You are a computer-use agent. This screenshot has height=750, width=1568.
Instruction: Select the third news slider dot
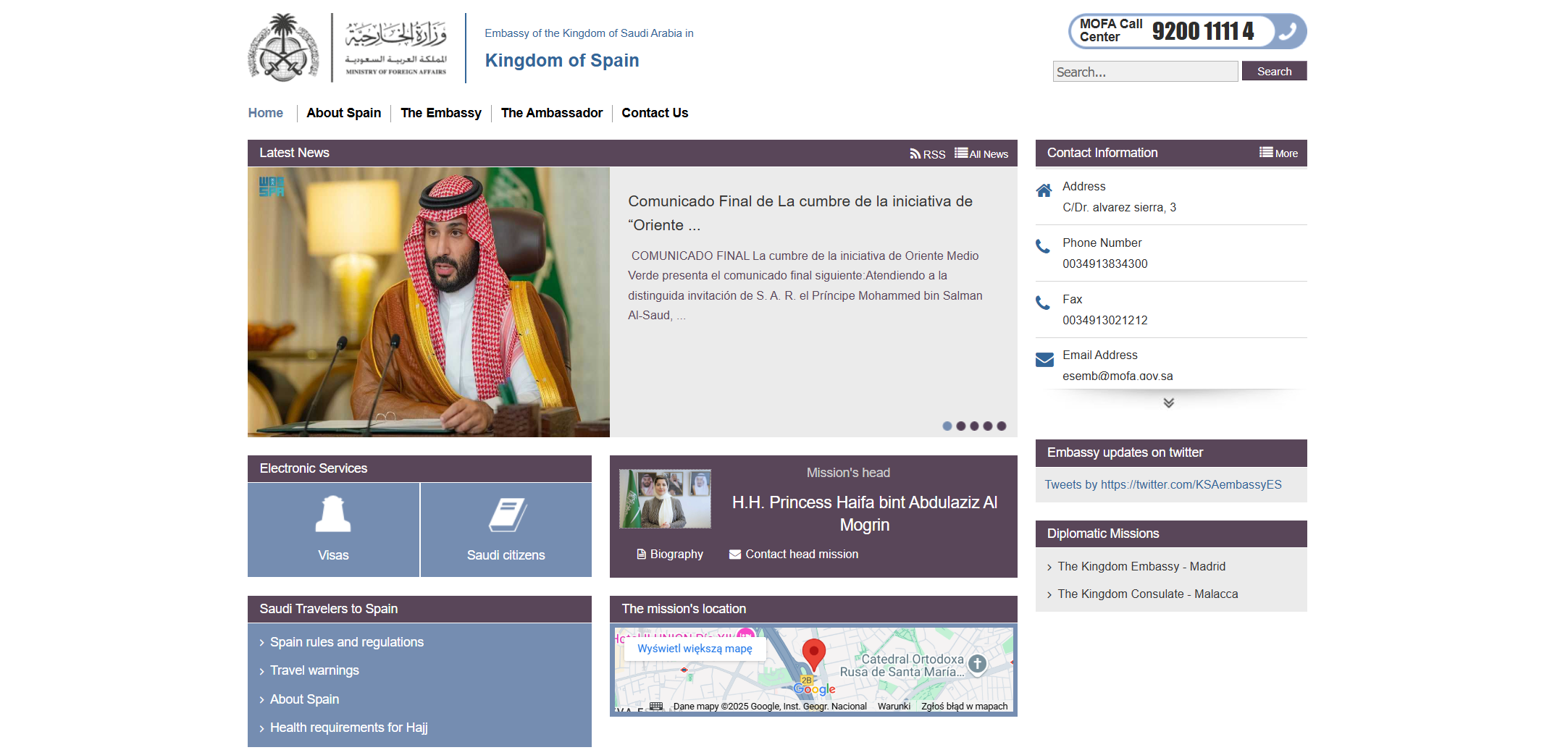click(x=974, y=426)
